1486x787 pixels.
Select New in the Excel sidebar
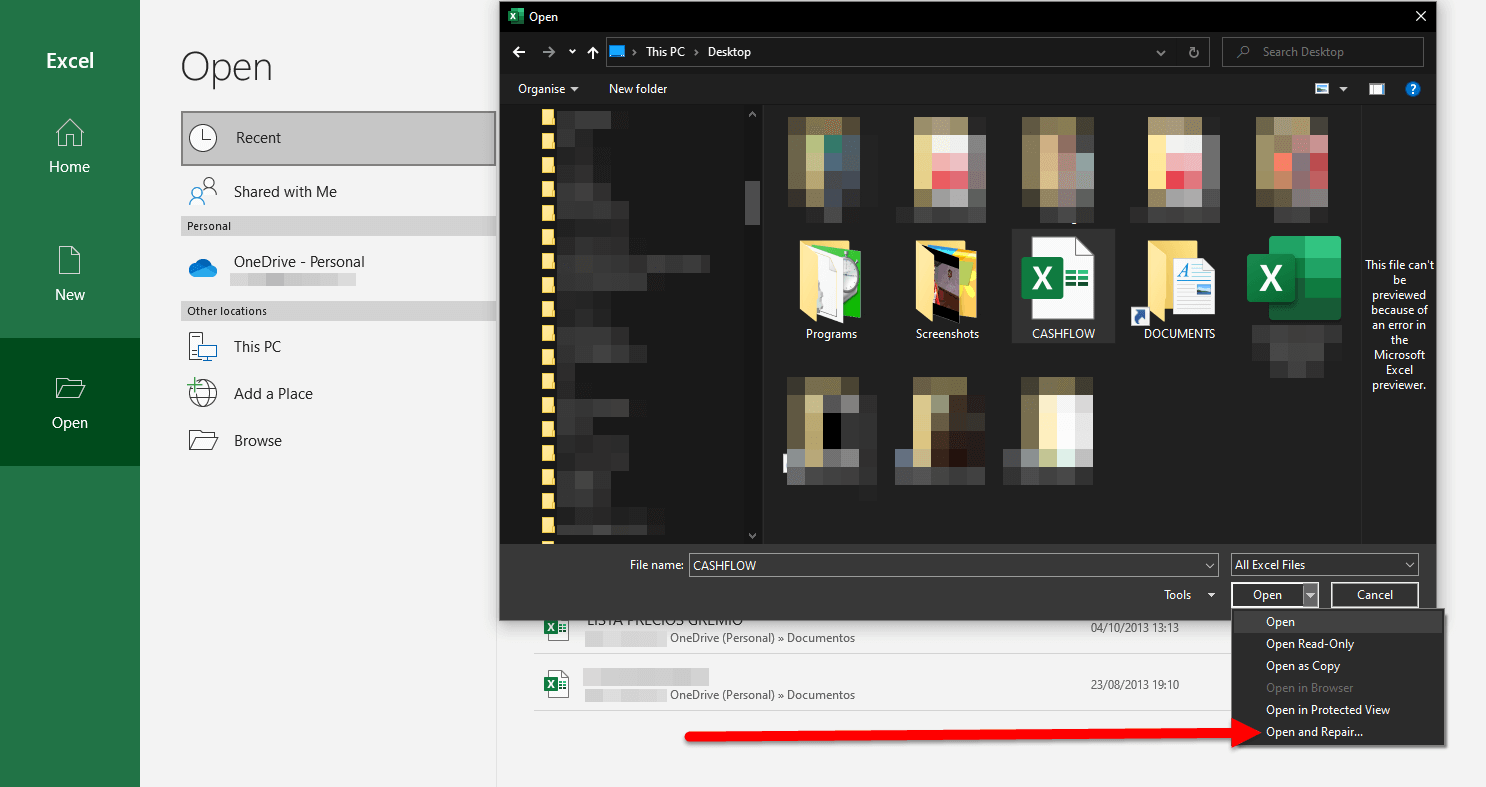click(x=69, y=274)
